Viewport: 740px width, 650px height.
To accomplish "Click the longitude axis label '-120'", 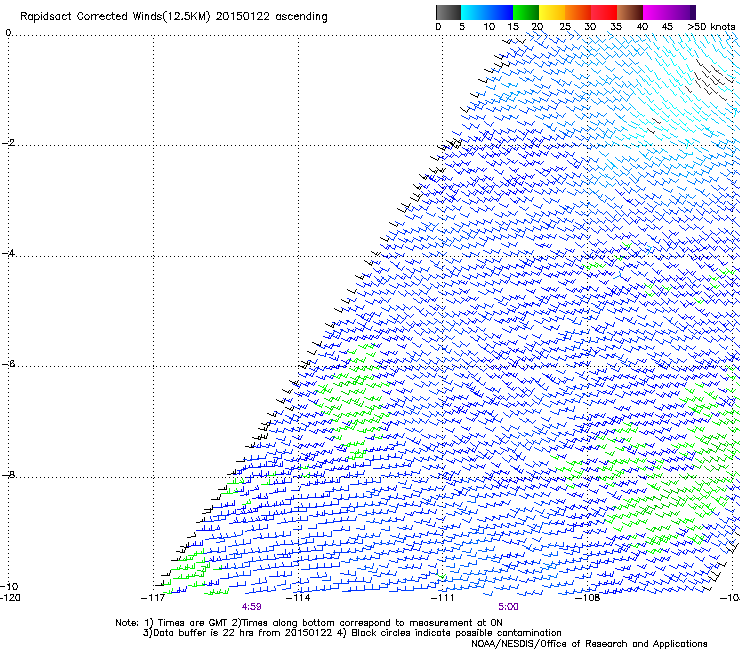I will coord(10,598).
